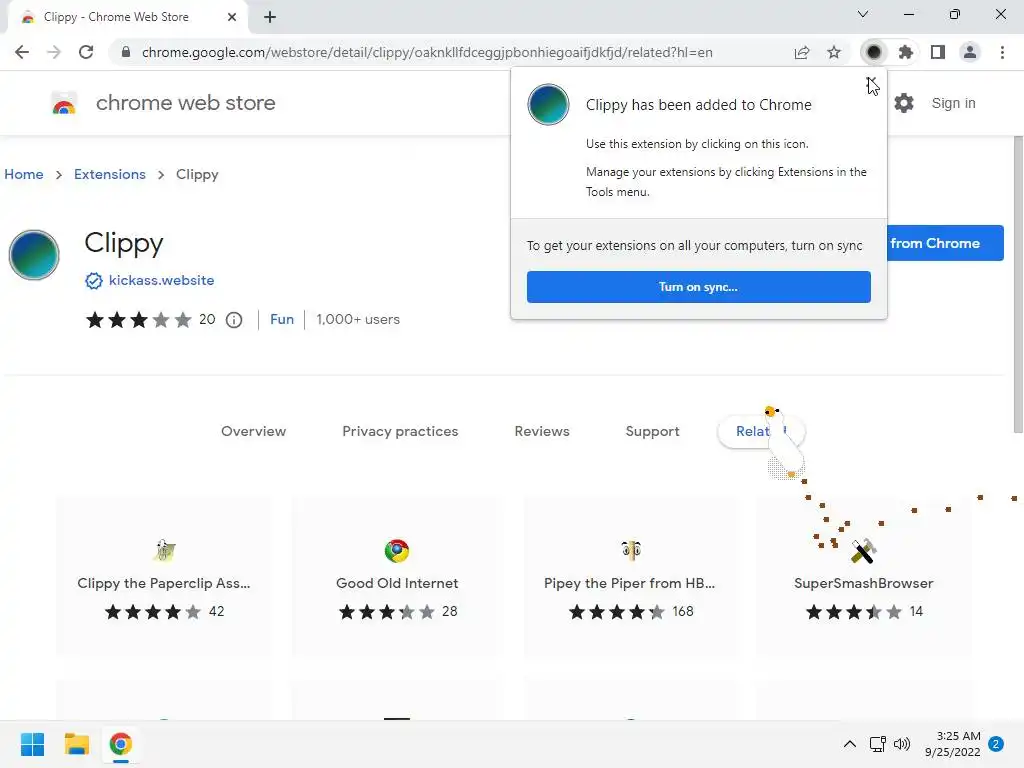Click the Chrome taskbar icon
Image resolution: width=1024 pixels, height=768 pixels.
[x=121, y=744]
